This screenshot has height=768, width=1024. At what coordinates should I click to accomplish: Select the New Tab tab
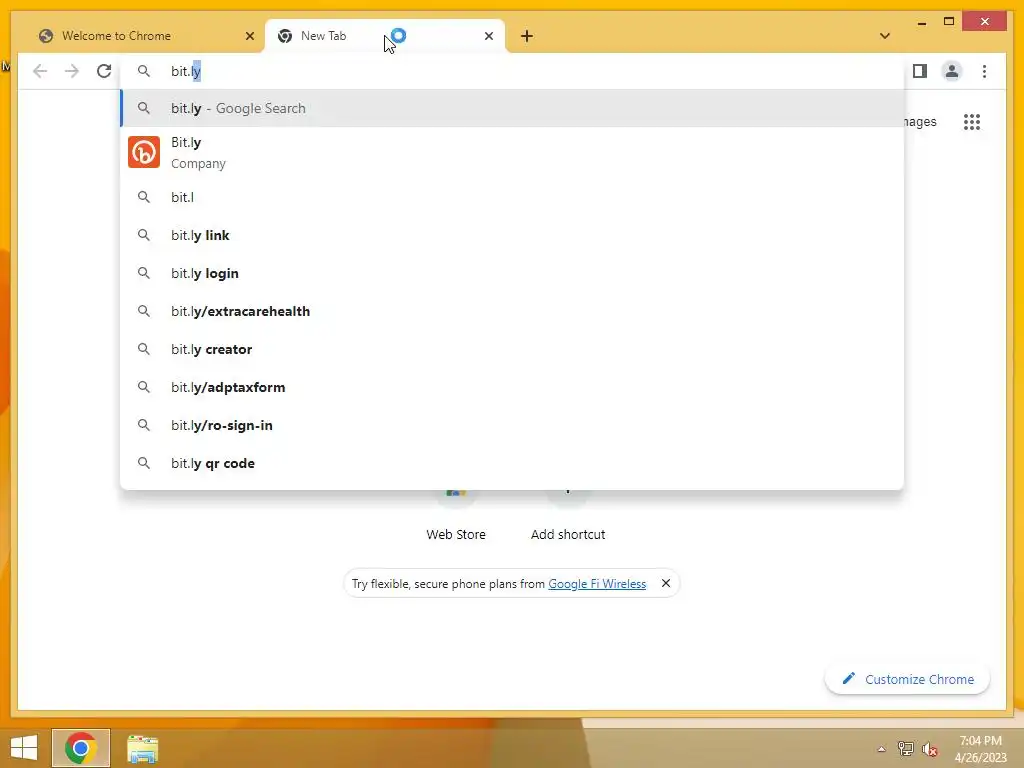tap(384, 36)
